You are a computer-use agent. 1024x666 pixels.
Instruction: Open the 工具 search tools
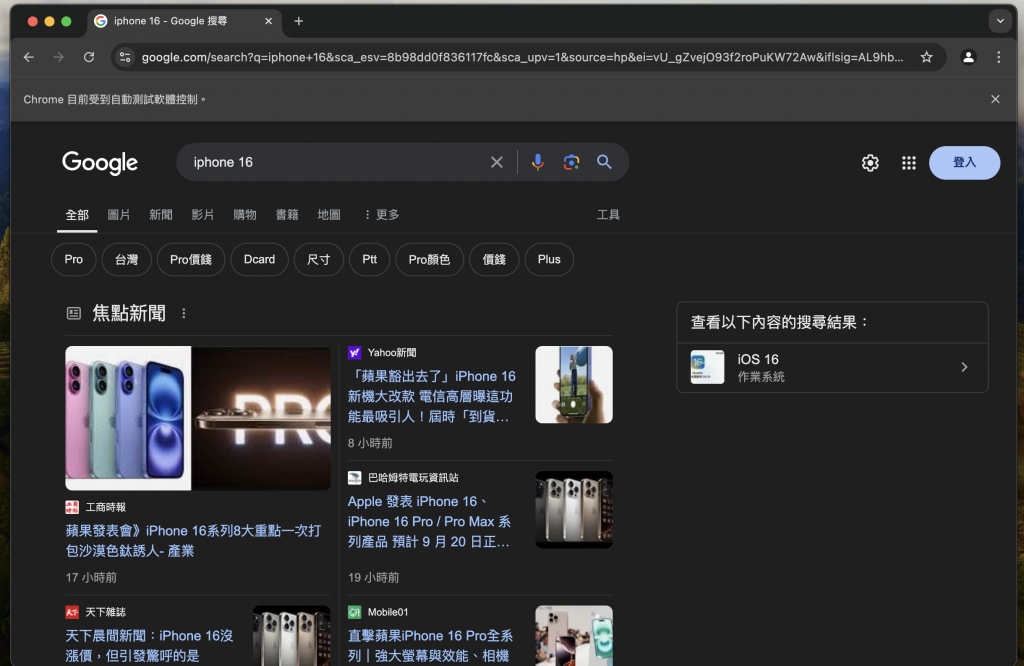click(x=608, y=215)
